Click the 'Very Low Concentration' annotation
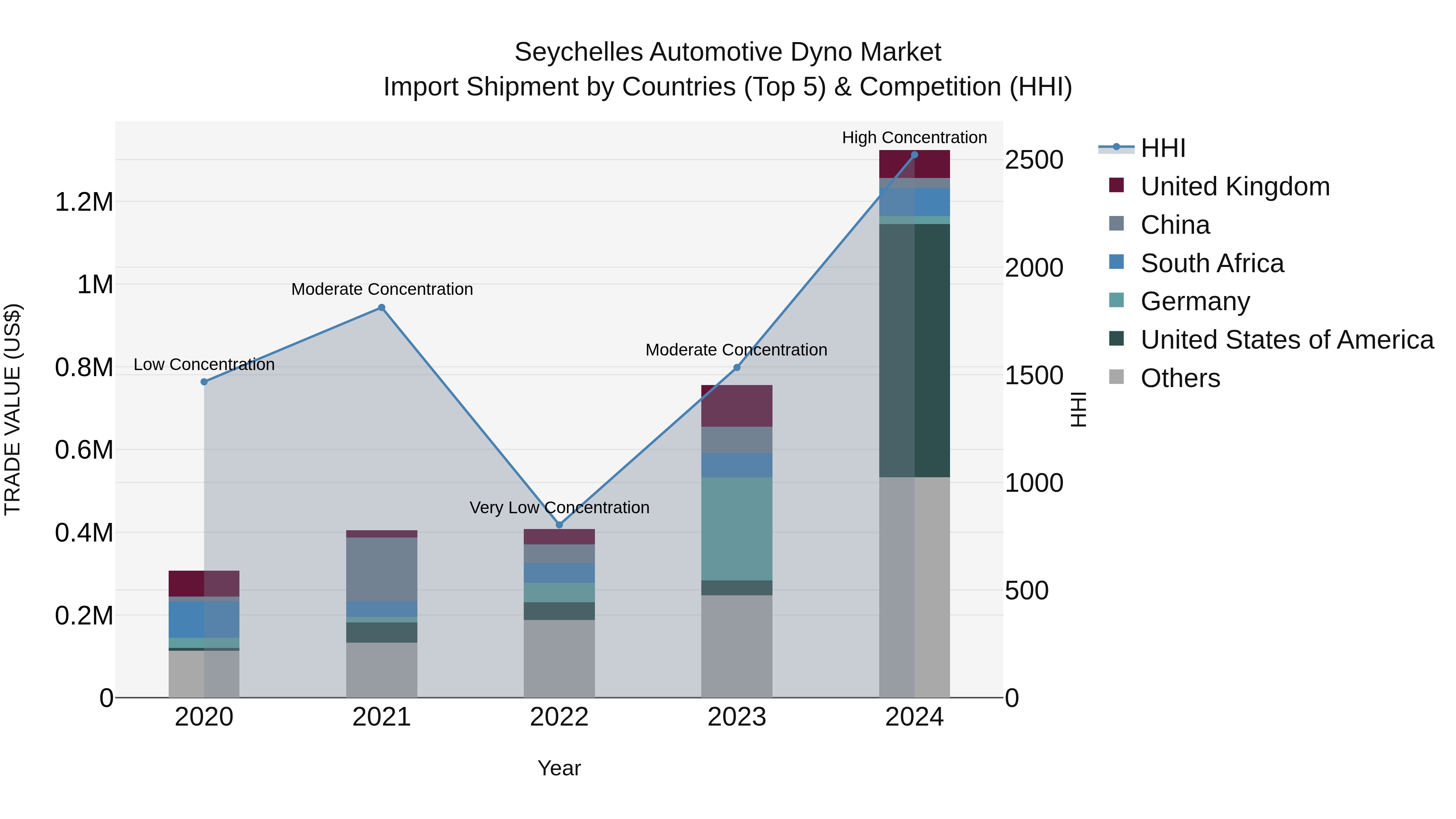 click(560, 508)
